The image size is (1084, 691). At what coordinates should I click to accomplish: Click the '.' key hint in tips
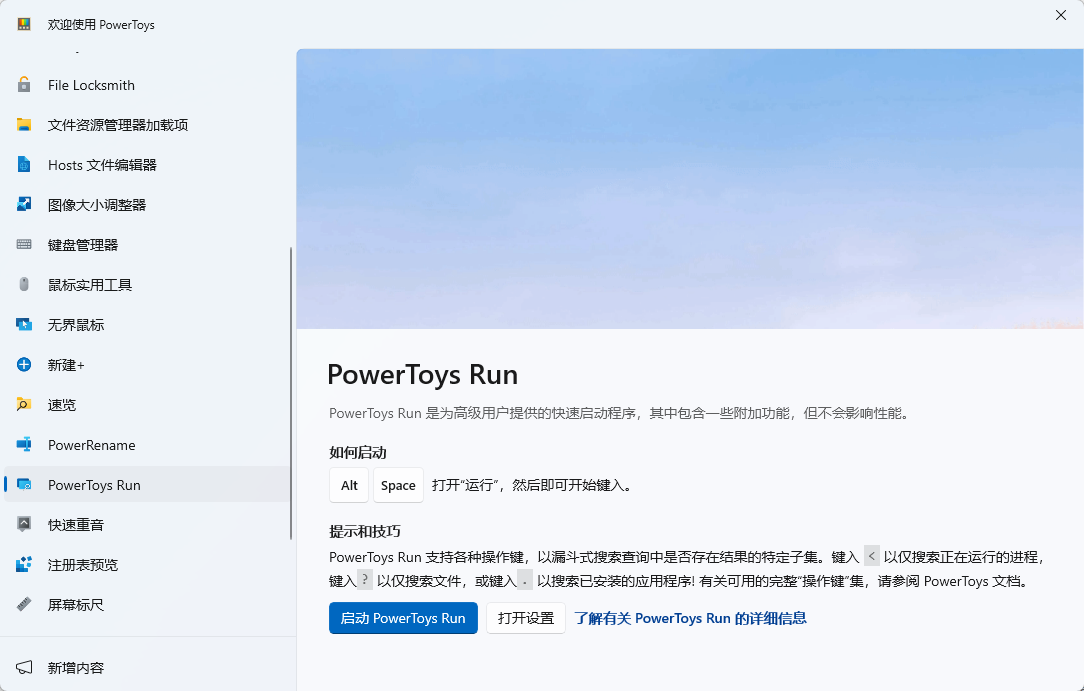point(525,580)
